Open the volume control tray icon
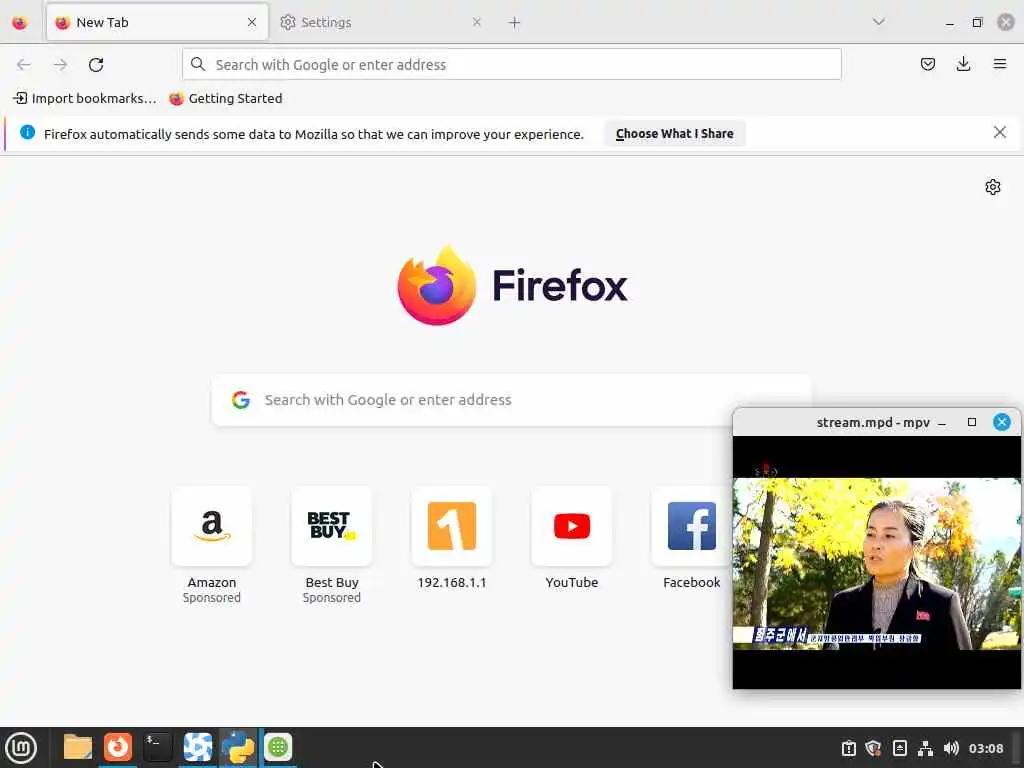 point(951,748)
